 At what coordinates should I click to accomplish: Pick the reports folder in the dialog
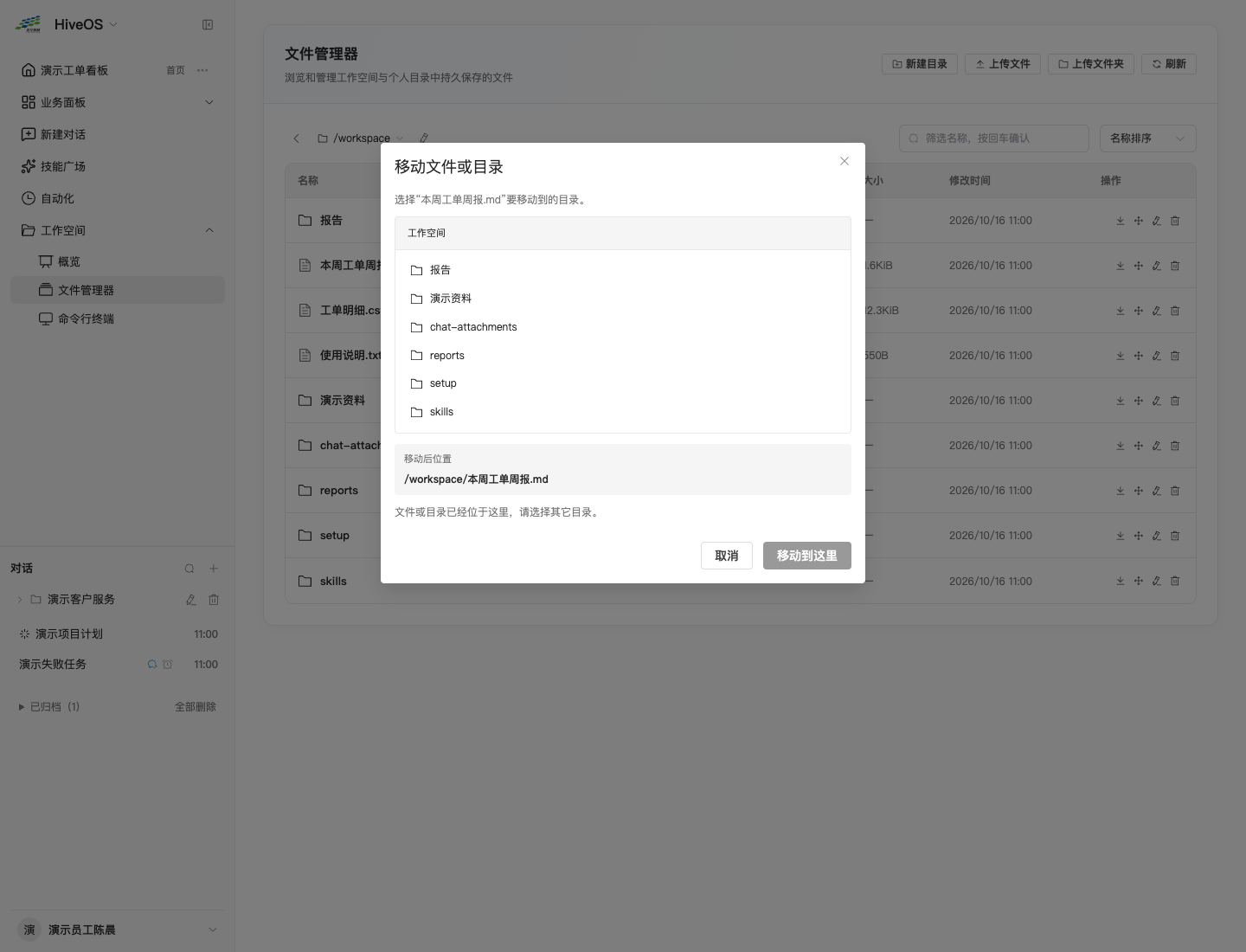click(623, 356)
